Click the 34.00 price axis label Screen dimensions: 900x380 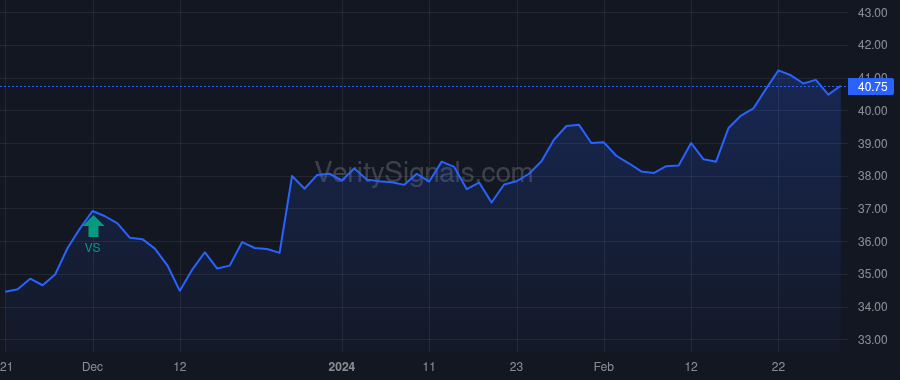pos(872,307)
